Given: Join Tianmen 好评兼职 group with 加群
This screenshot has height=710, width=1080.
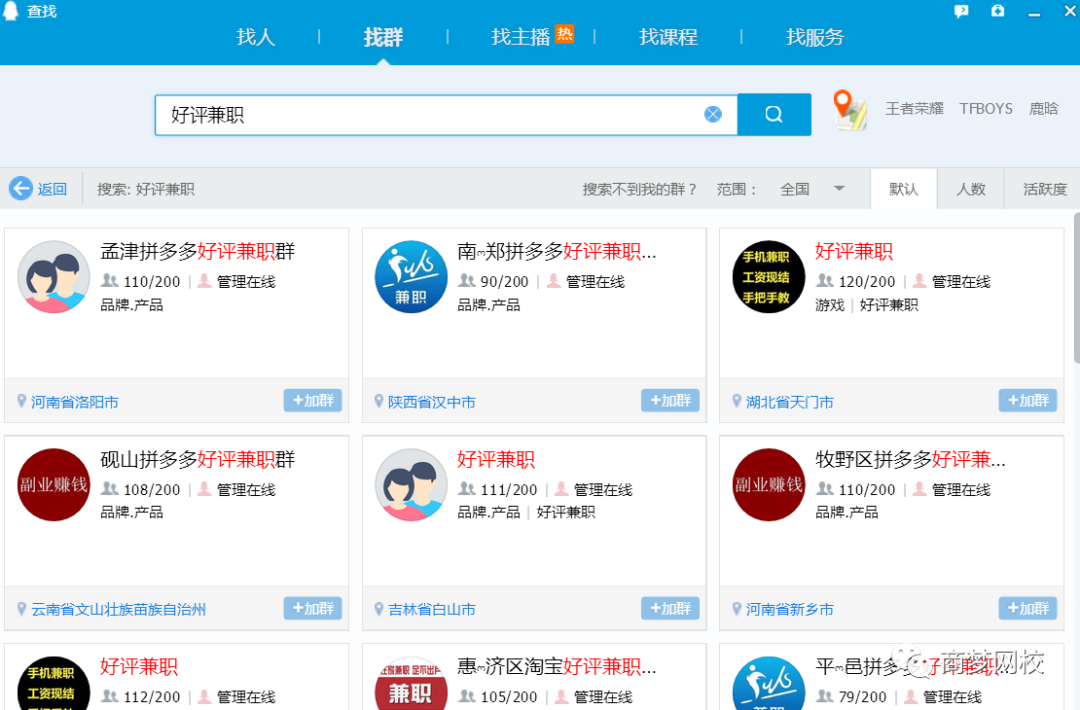Looking at the screenshot, I should 1028,400.
